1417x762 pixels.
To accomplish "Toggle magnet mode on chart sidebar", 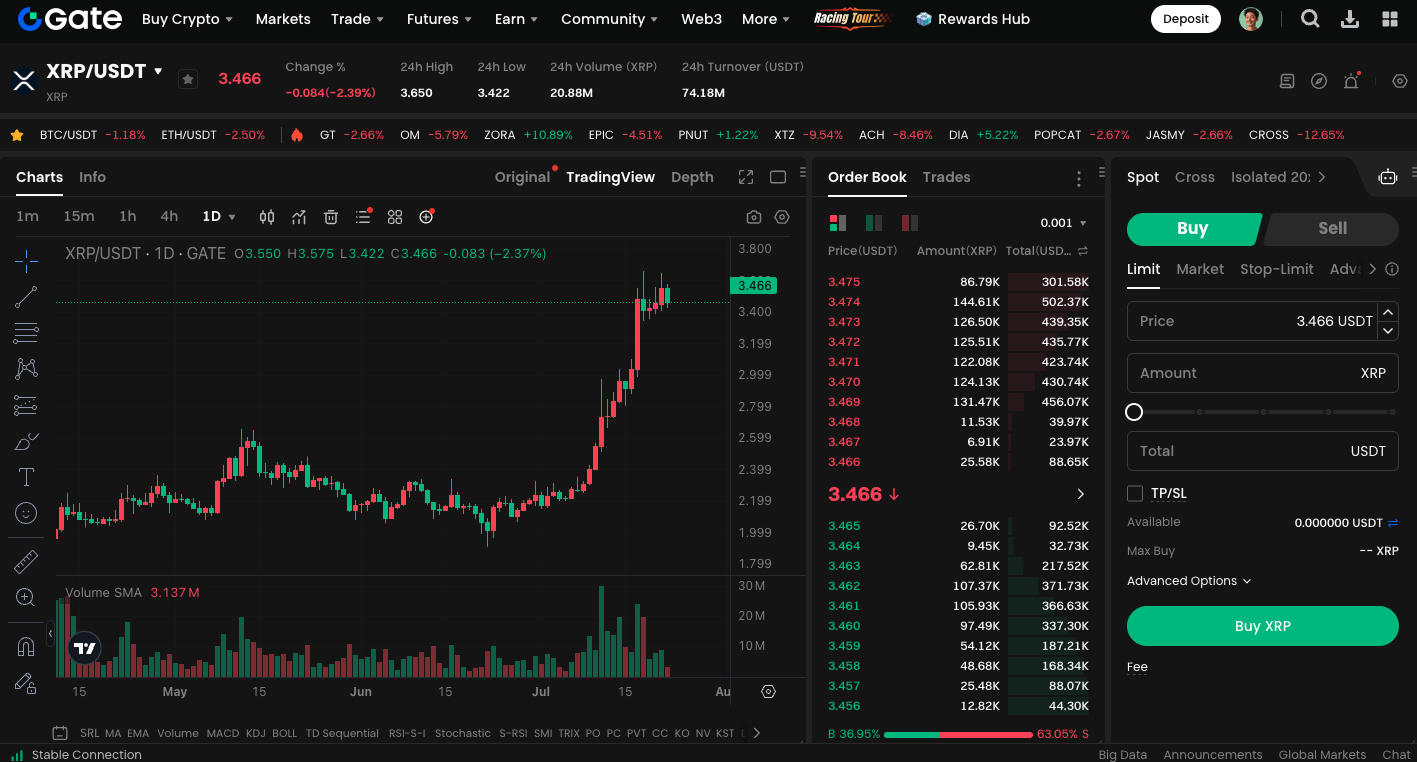I will tap(26, 647).
